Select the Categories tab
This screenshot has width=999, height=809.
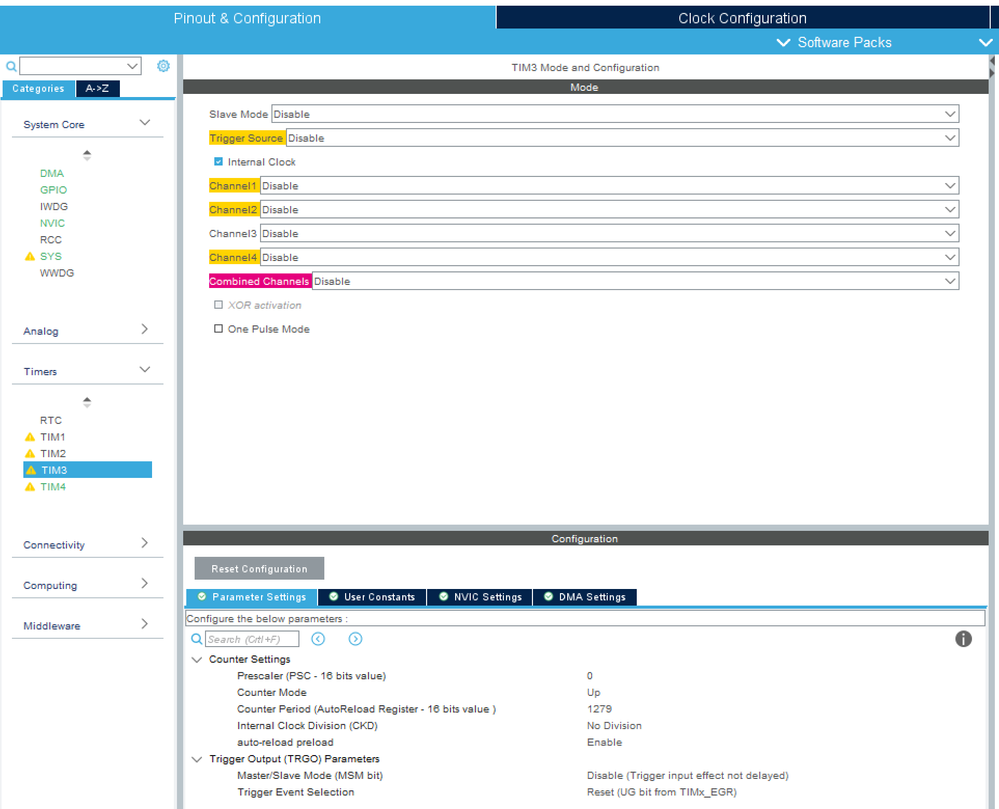[38, 89]
